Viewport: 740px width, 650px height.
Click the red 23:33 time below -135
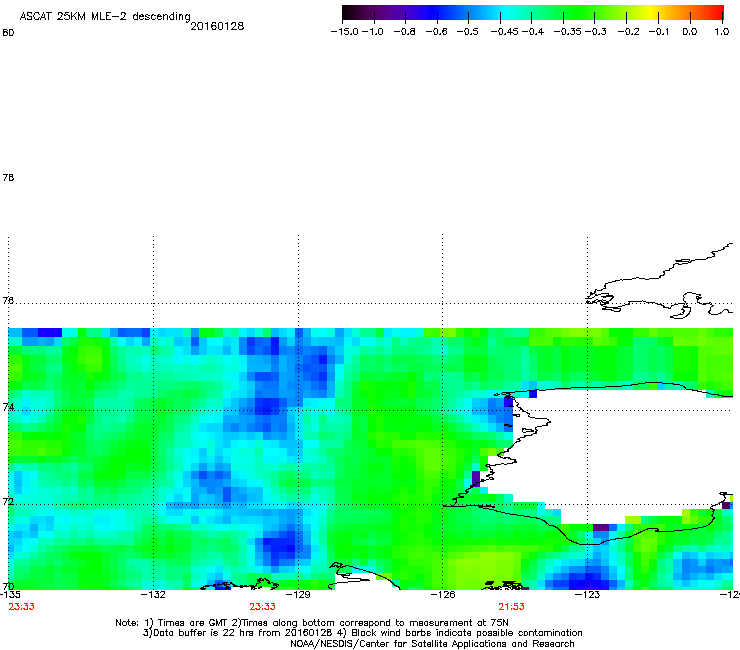(22, 607)
